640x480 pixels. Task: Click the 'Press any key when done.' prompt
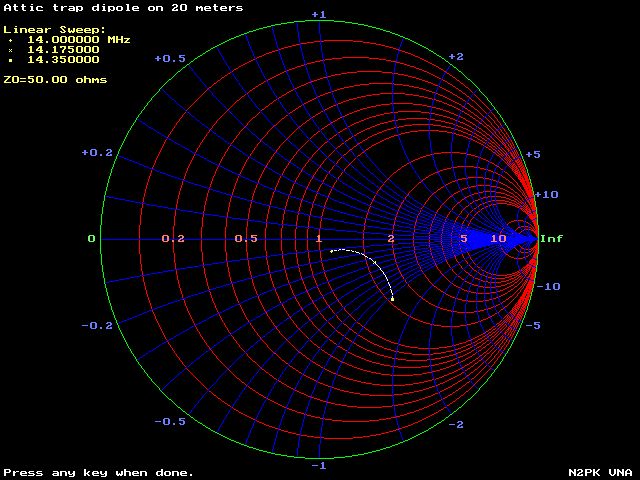pos(98,472)
